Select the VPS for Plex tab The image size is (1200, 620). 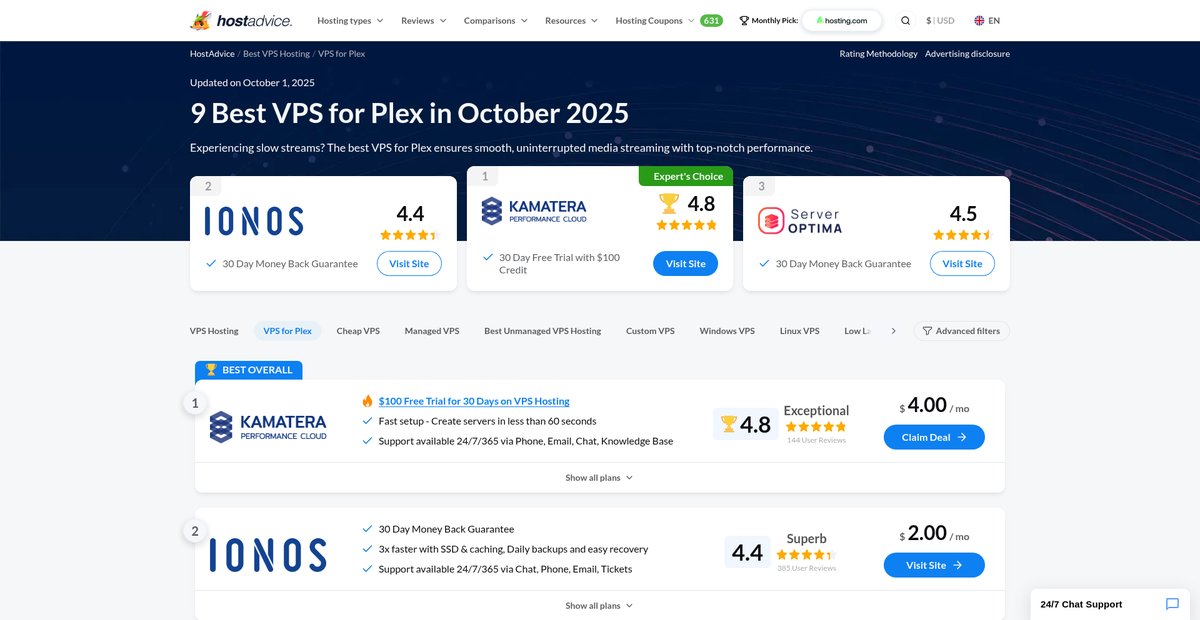pyautogui.click(x=287, y=331)
